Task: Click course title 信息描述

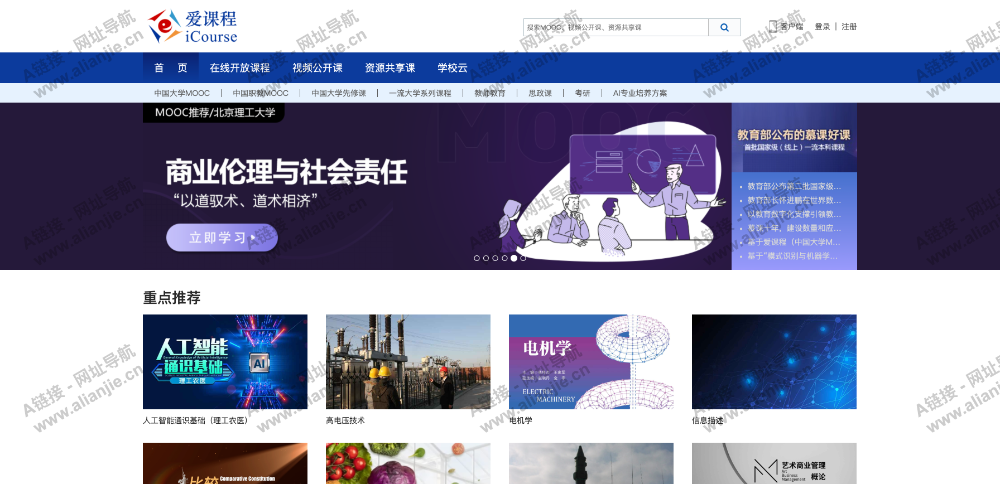Action: pyautogui.click(x=707, y=421)
